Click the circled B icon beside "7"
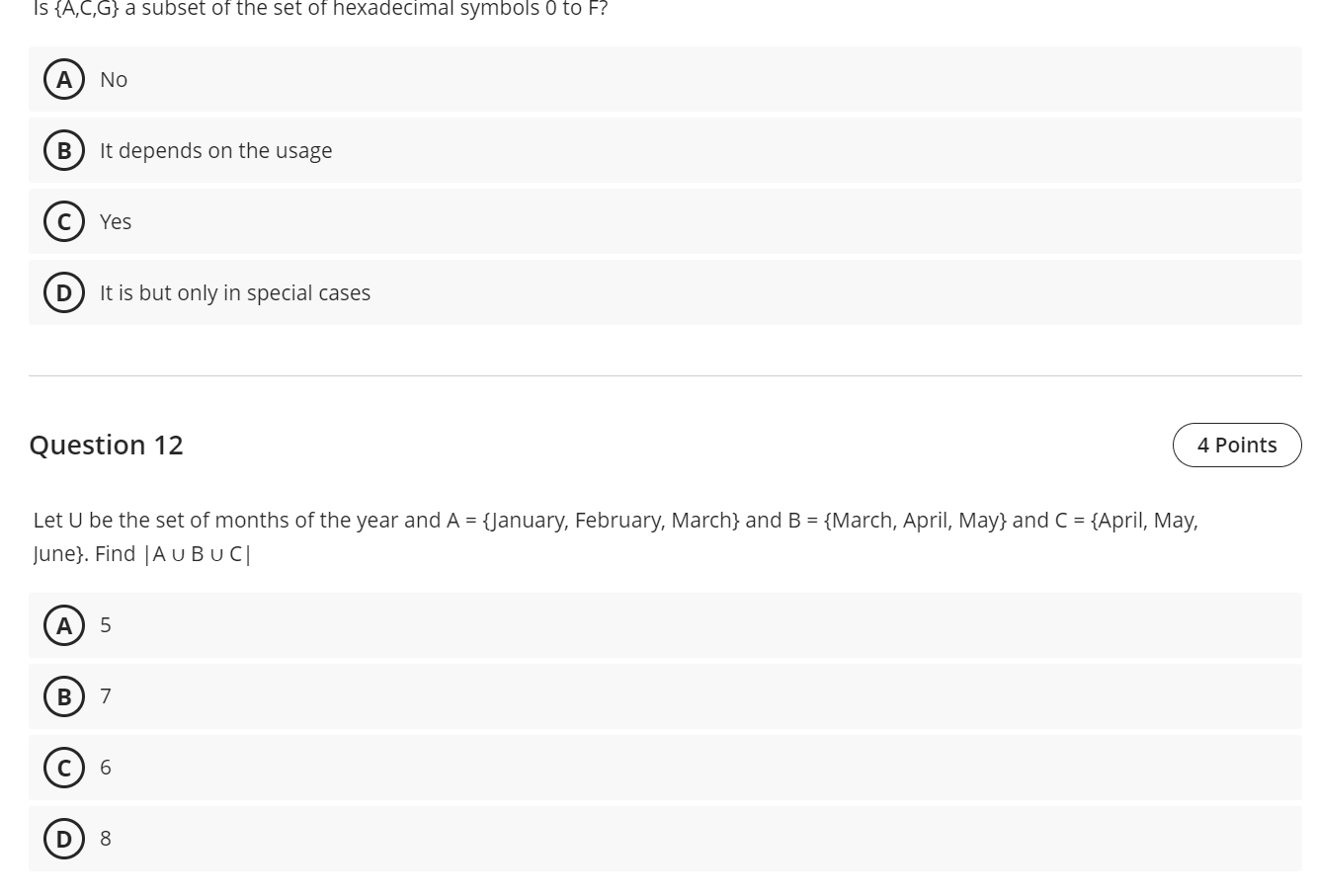Screen dimensions: 1317x896 [x=64, y=695]
